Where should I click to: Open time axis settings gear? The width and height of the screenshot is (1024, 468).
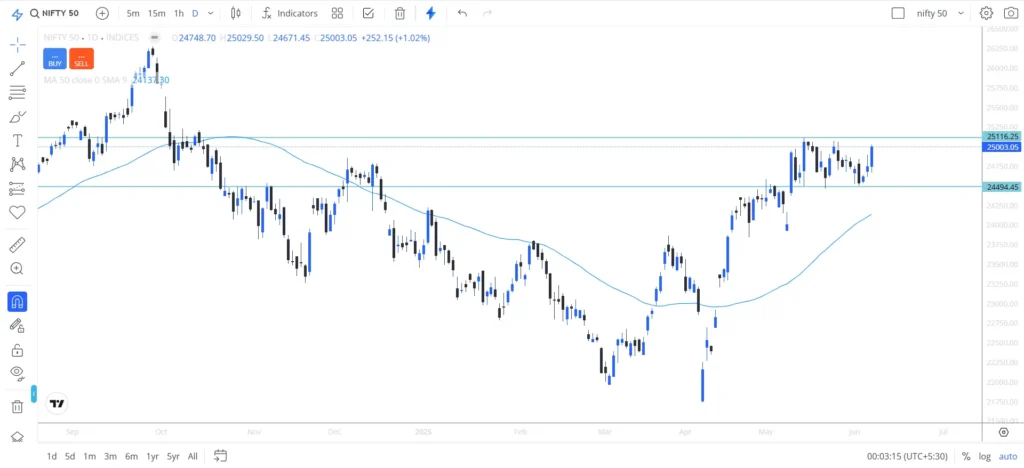pos(1004,432)
